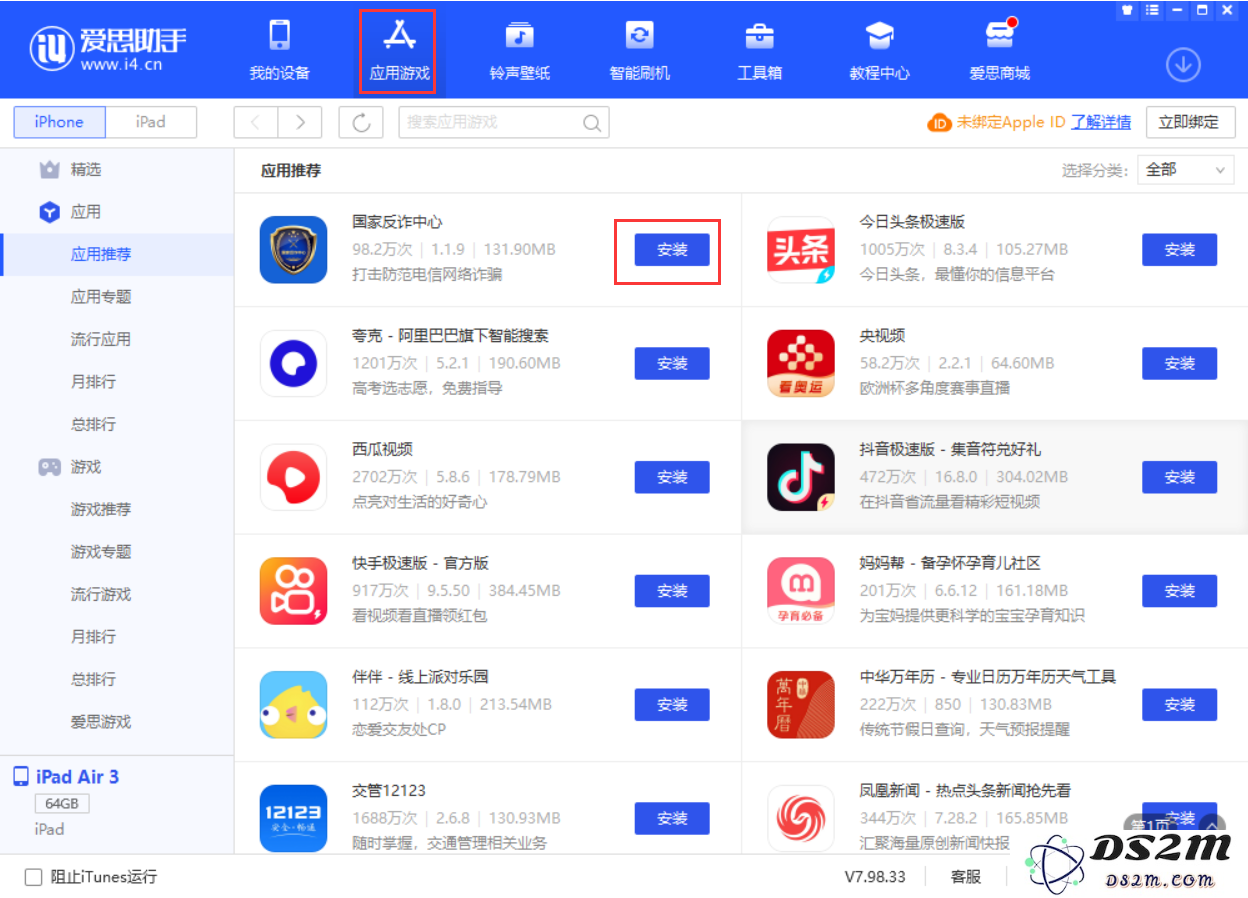Viewport: 1248px width, 898px height.
Task: Open the 快手极速版 app icon
Action: tap(294, 591)
